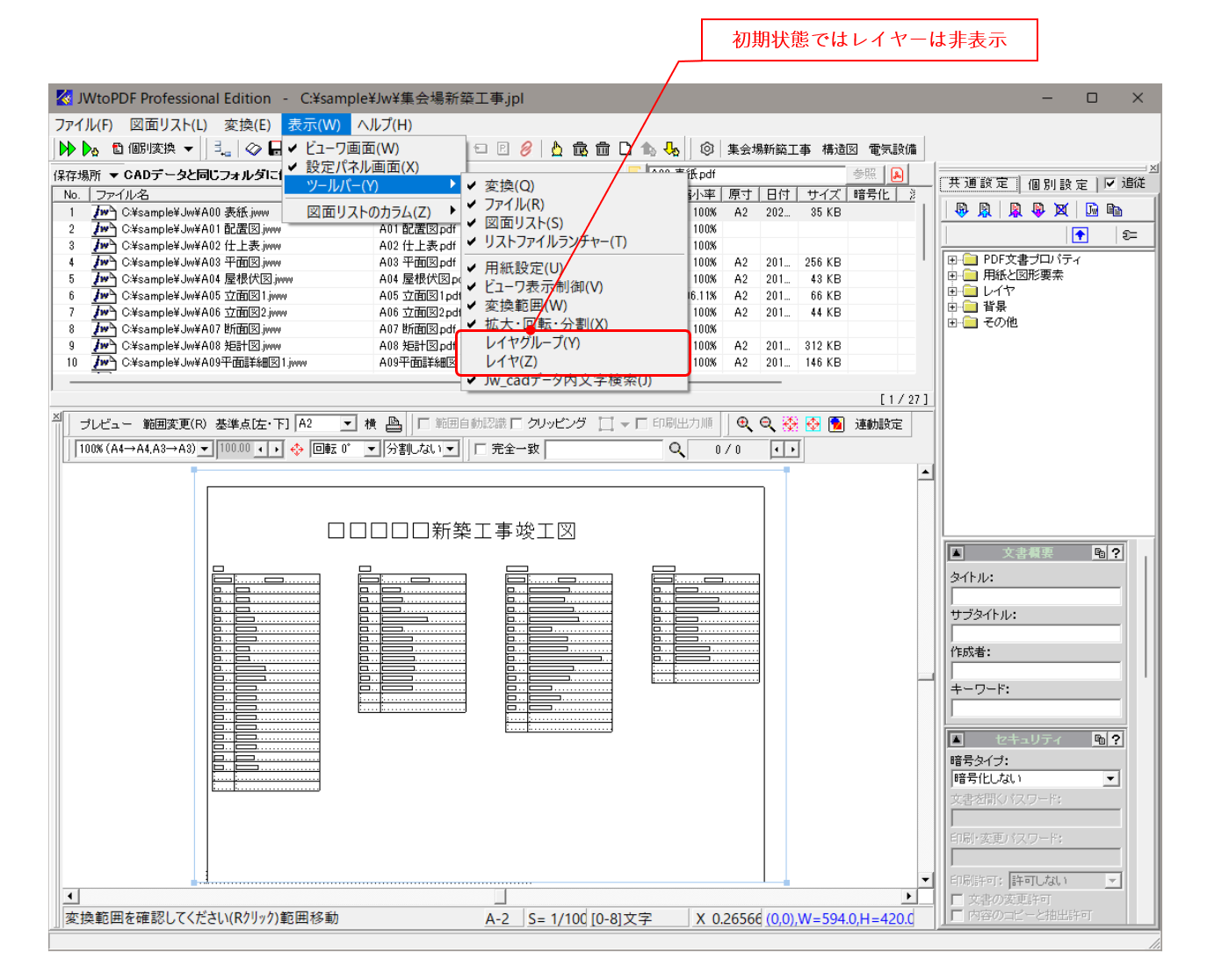Click the blue up-arrow icon in settings panel
1207x980 pixels.
(x=1080, y=234)
